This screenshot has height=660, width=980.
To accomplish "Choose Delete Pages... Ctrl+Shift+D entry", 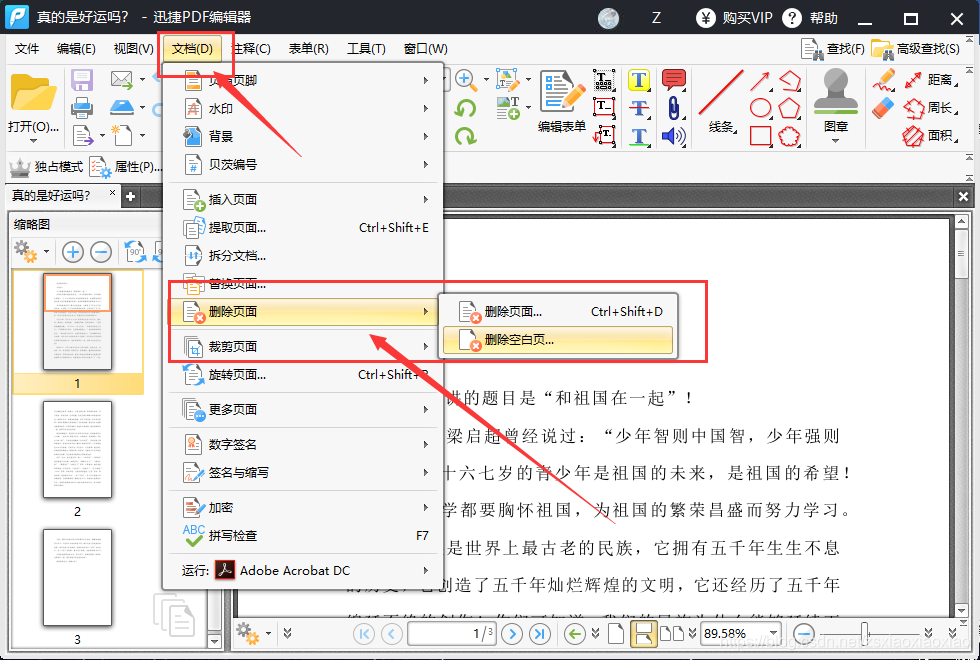I will pyautogui.click(x=558, y=311).
